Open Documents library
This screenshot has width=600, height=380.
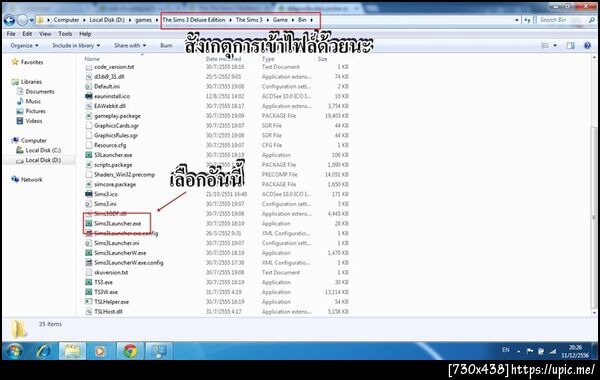[x=40, y=92]
